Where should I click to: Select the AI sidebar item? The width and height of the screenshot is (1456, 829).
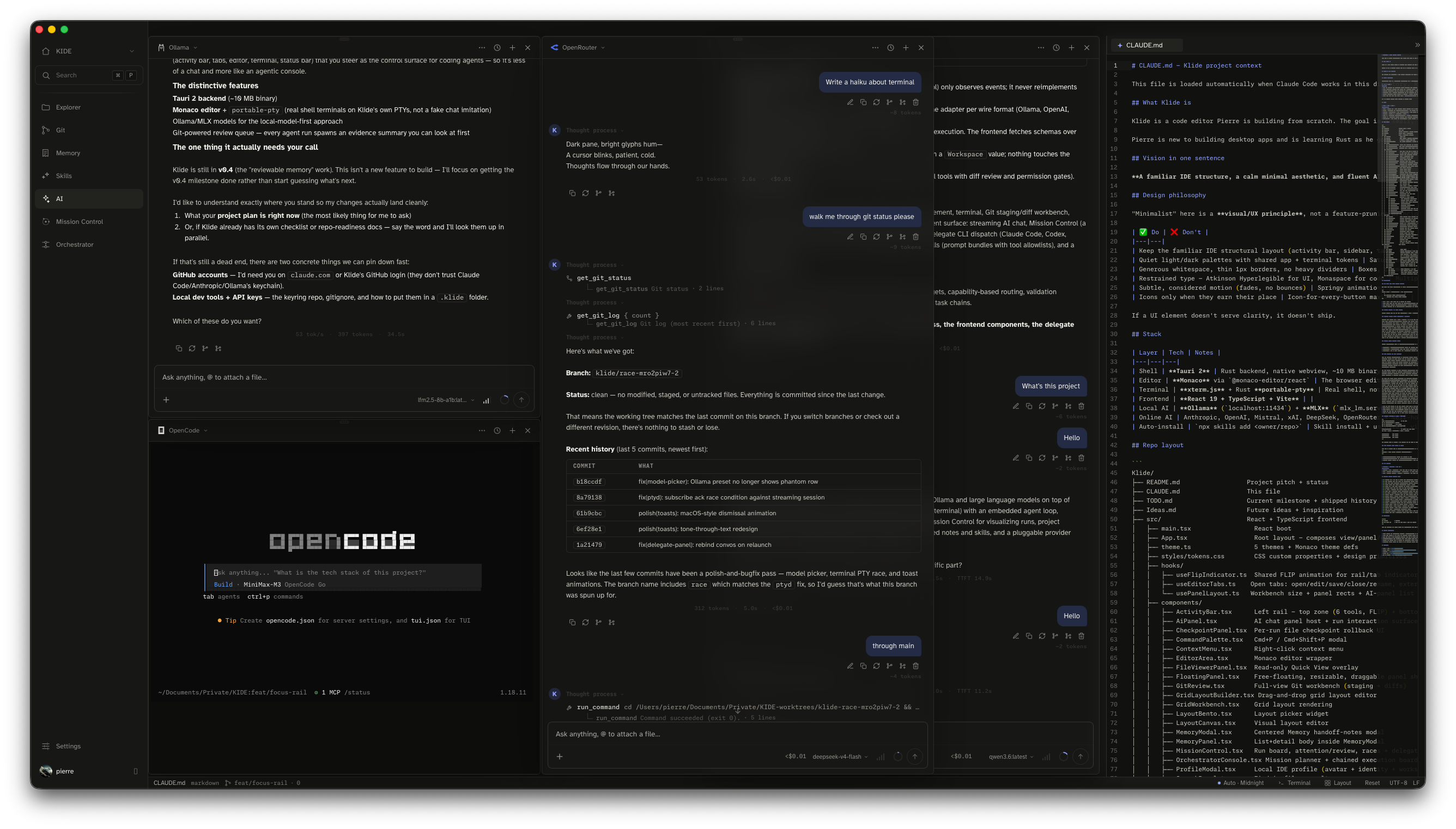89,199
